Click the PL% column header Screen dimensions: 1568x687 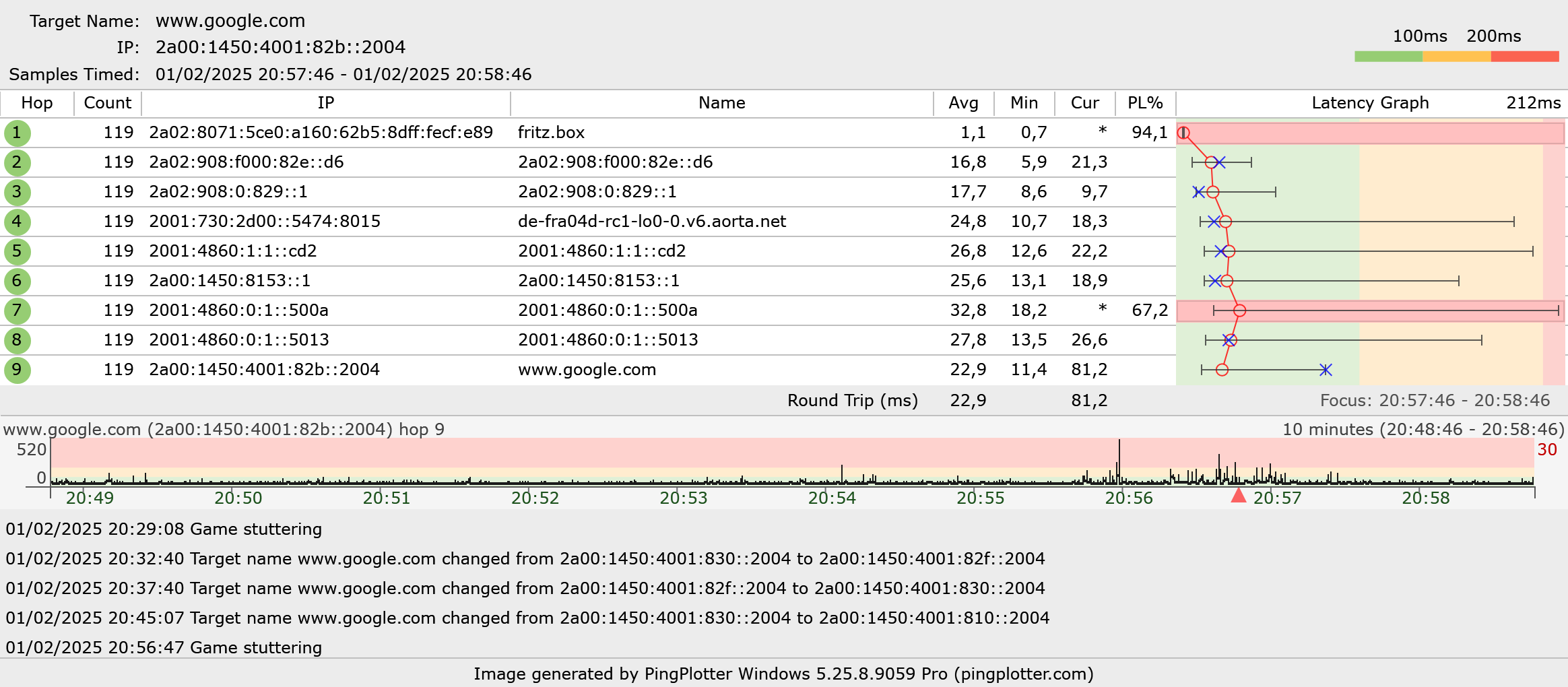pyautogui.click(x=1146, y=103)
